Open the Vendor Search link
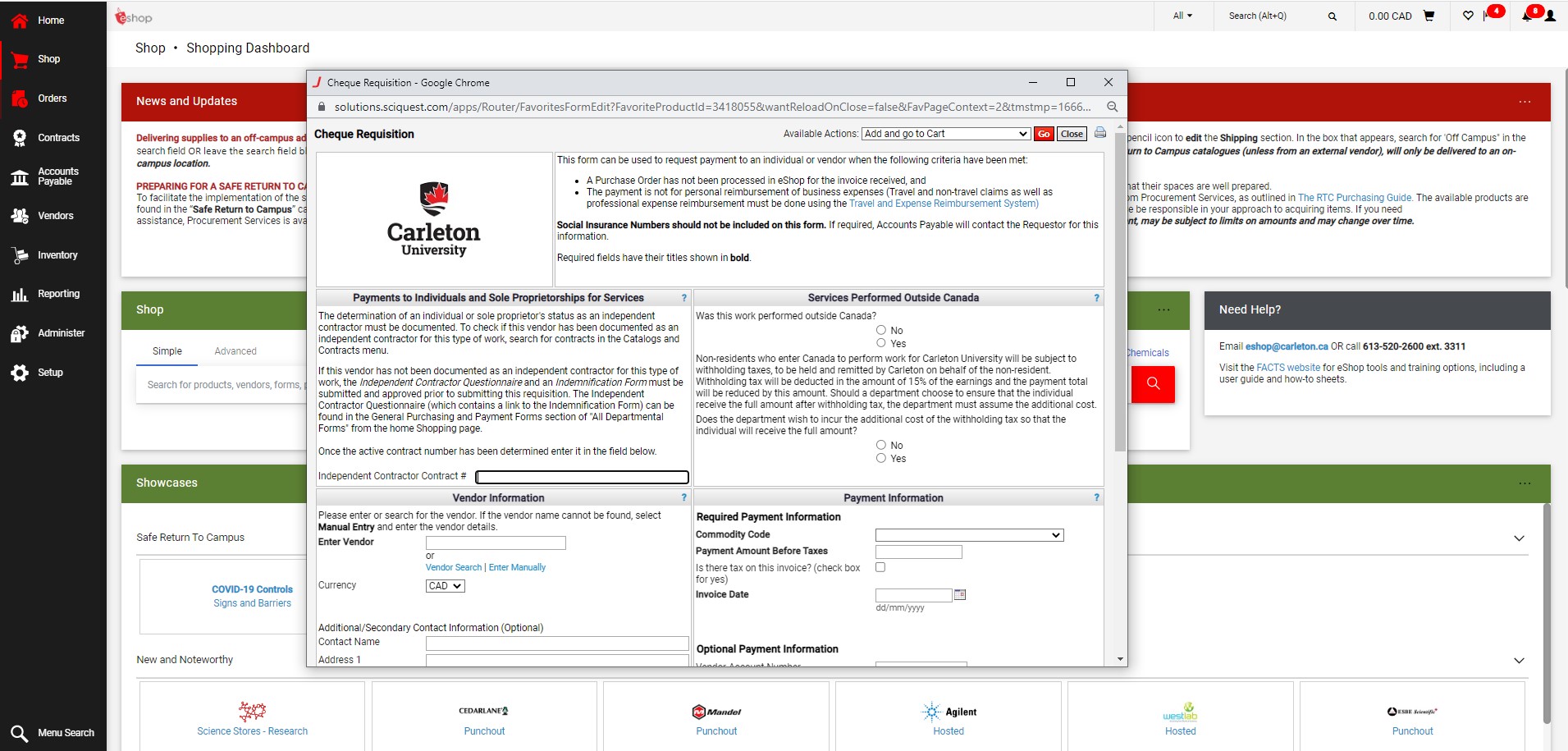1568x751 pixels. [x=454, y=567]
